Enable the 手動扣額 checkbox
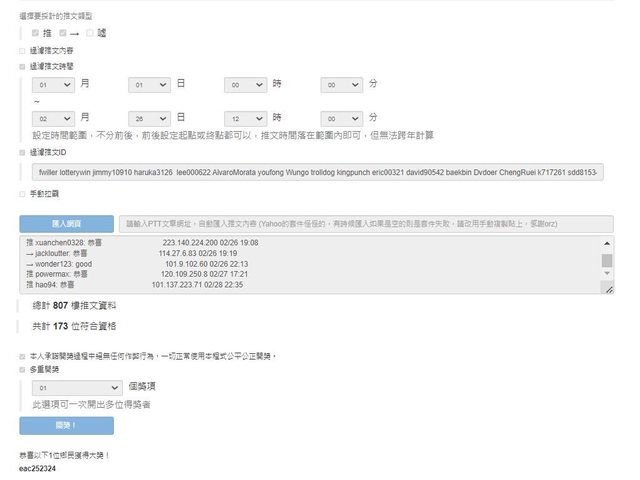640x480 pixels. click(x=22, y=194)
